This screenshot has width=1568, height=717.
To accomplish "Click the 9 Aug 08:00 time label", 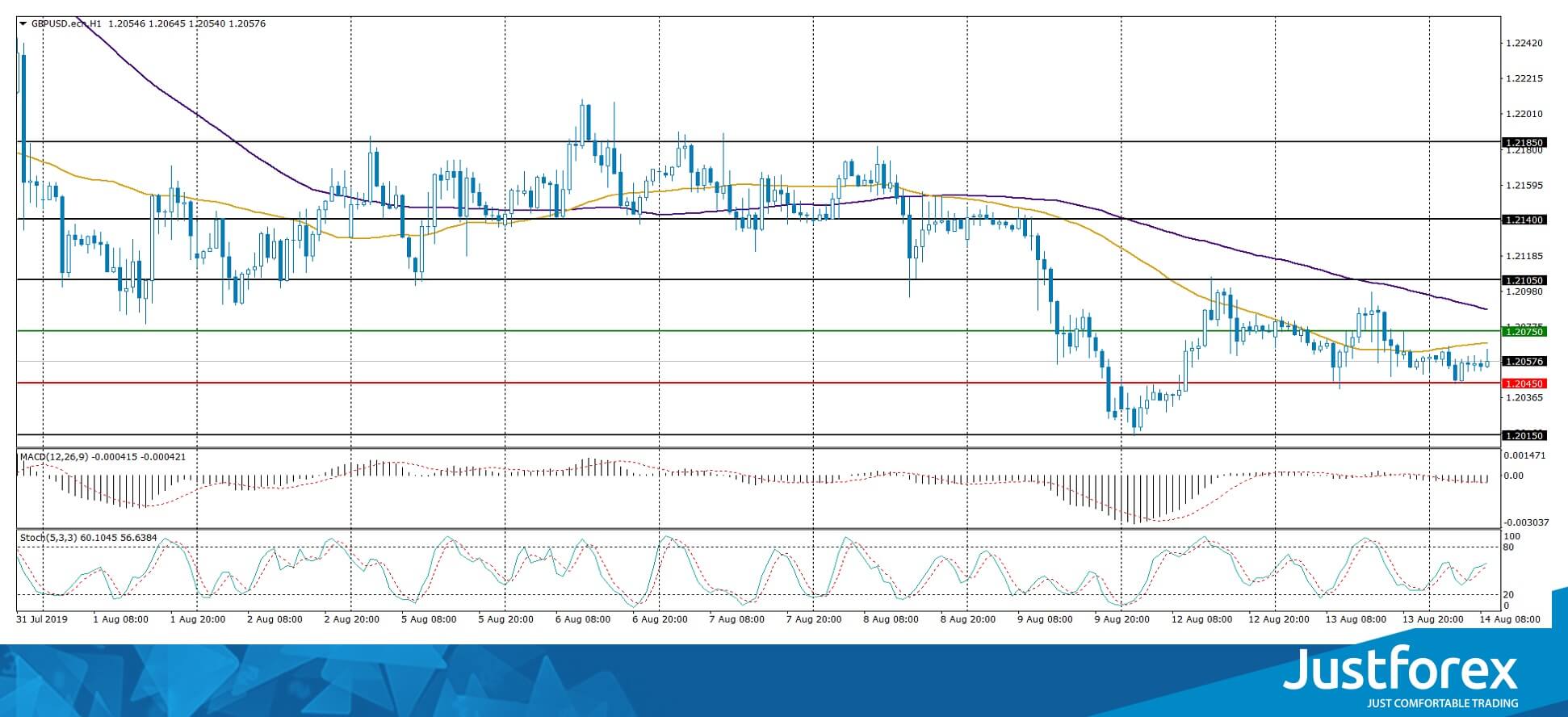I will coord(1045,619).
